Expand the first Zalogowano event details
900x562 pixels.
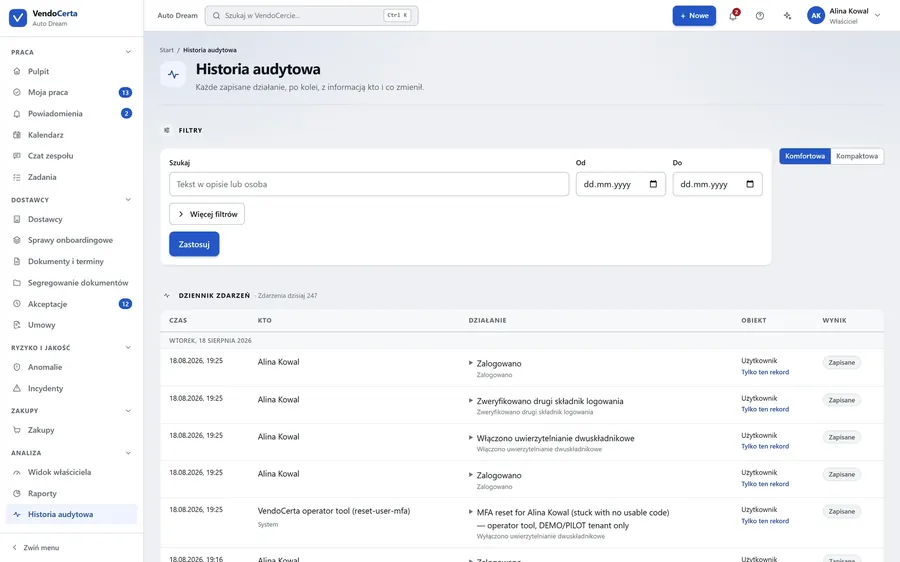tap(471, 363)
